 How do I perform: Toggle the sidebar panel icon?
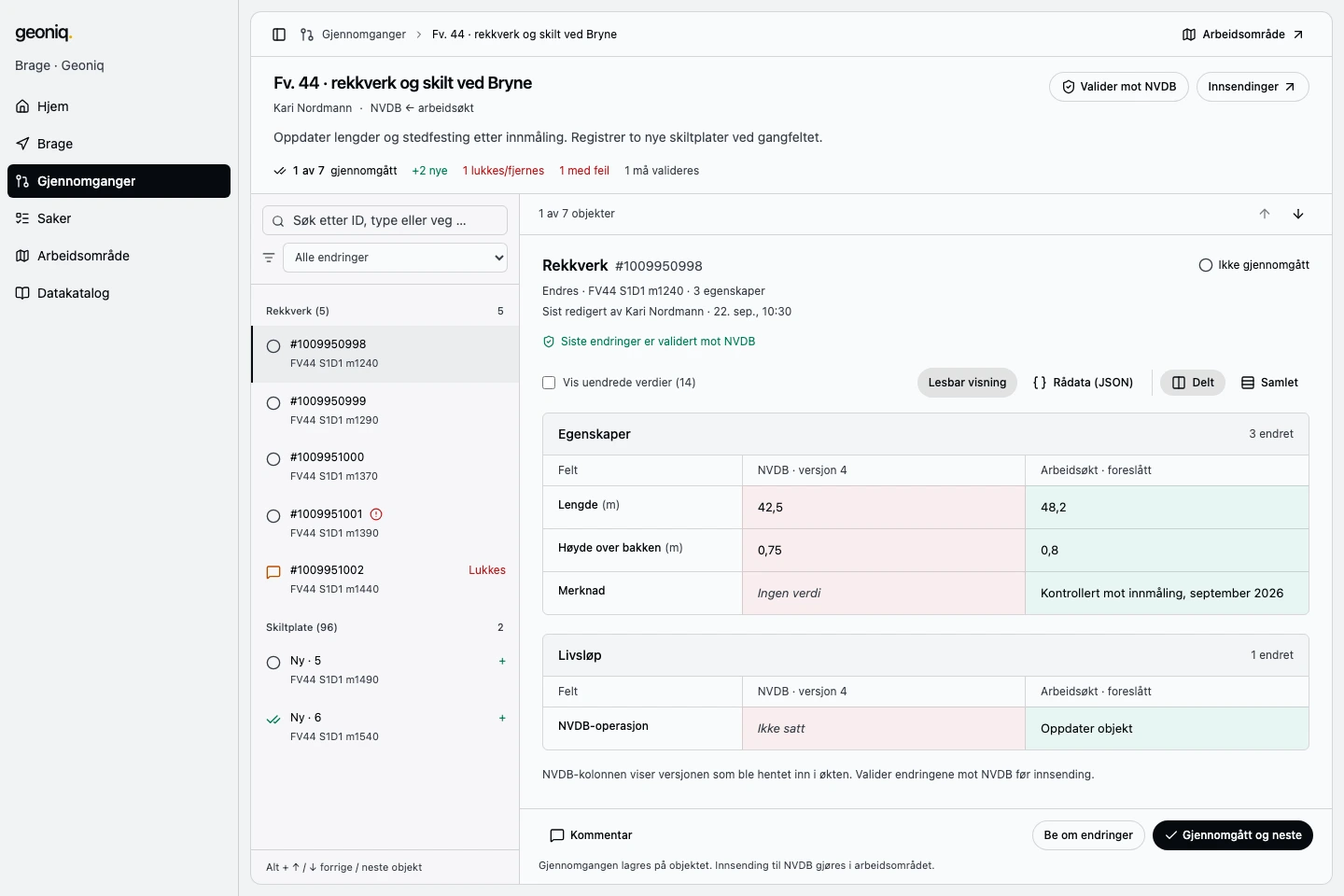click(279, 35)
